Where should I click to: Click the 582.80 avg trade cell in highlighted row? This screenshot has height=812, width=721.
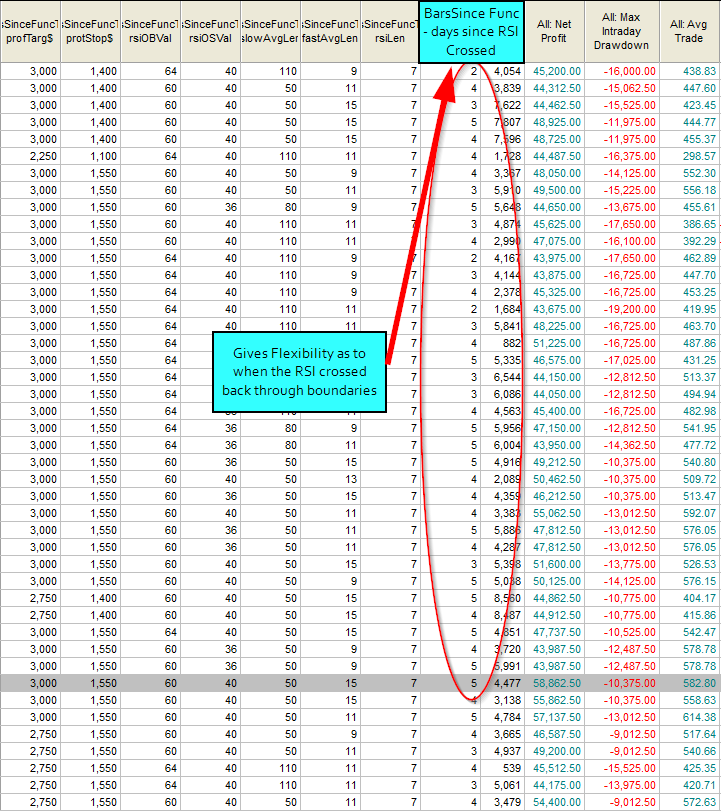pyautogui.click(x=695, y=683)
